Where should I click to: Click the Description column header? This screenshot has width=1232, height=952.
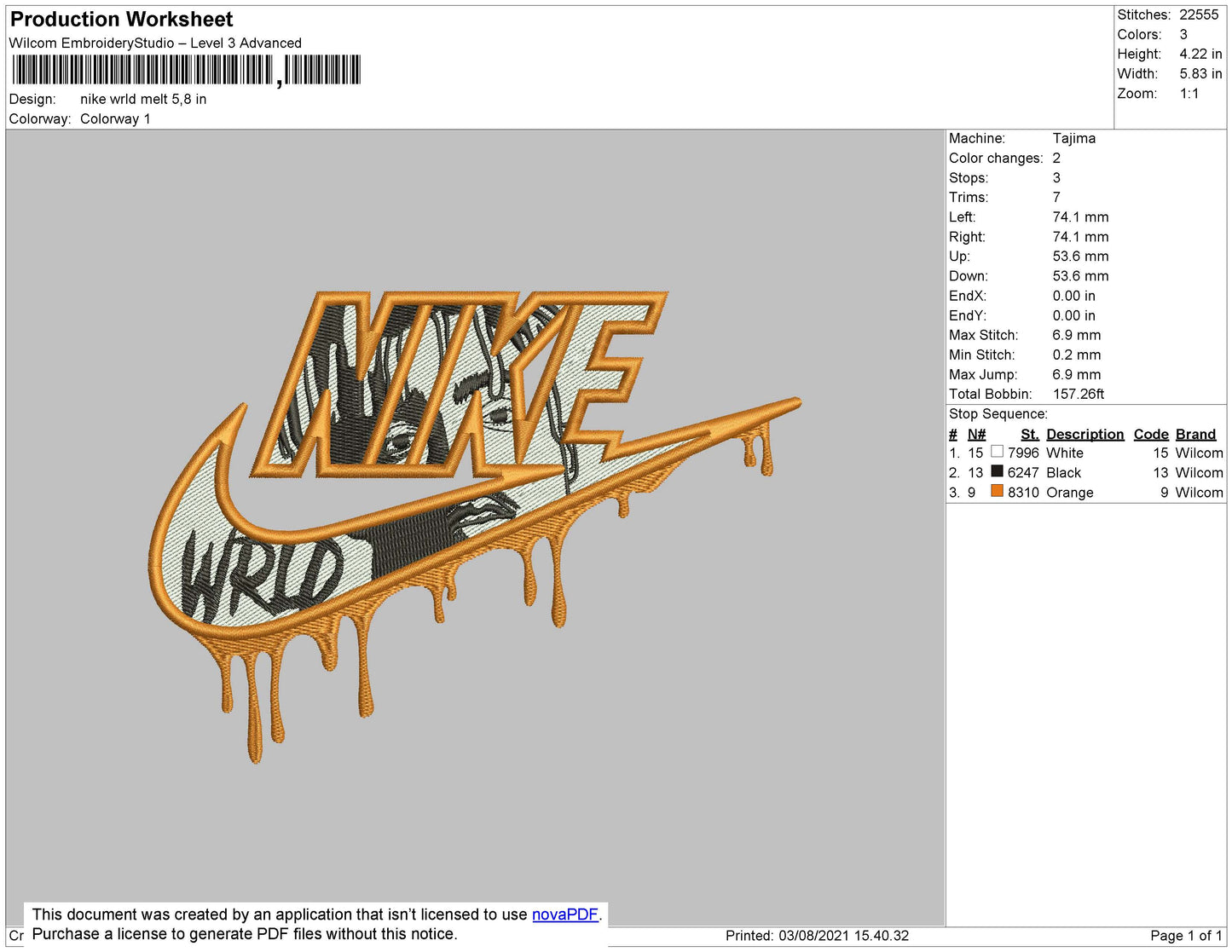pyautogui.click(x=1085, y=434)
